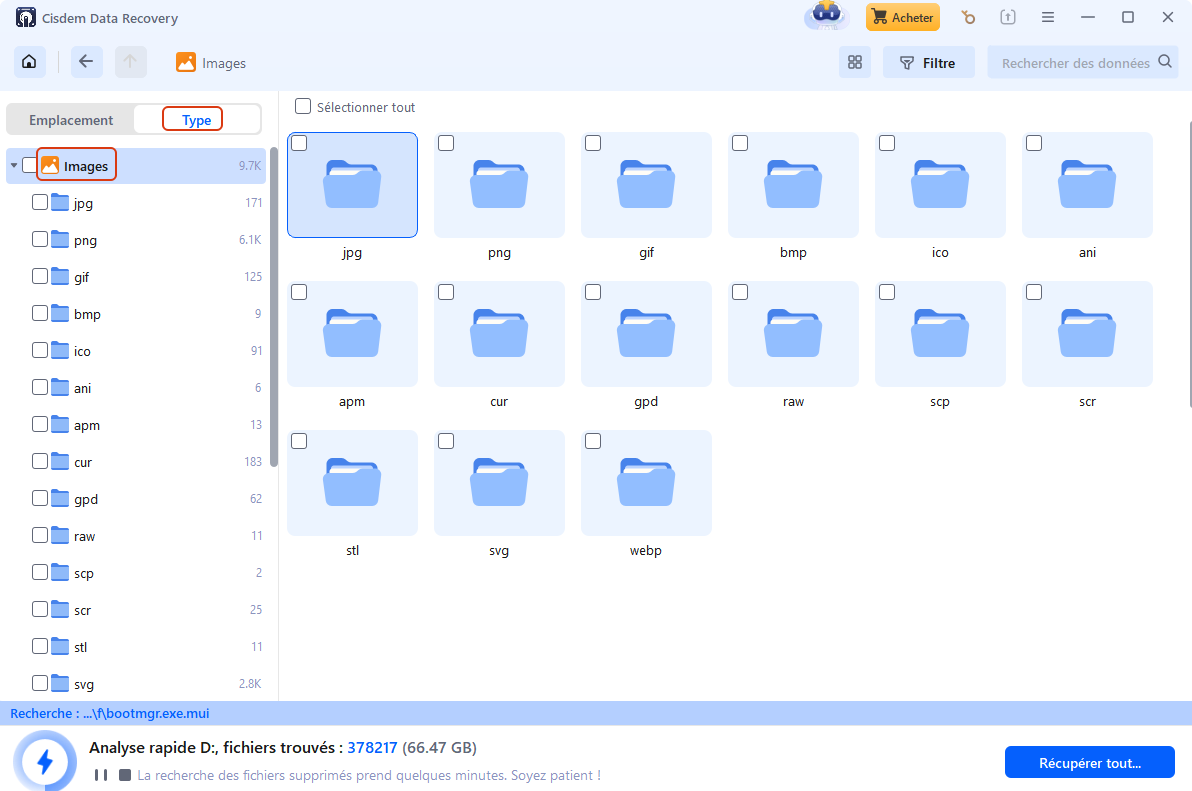
Task: Open the Filtre options
Action: [927, 62]
